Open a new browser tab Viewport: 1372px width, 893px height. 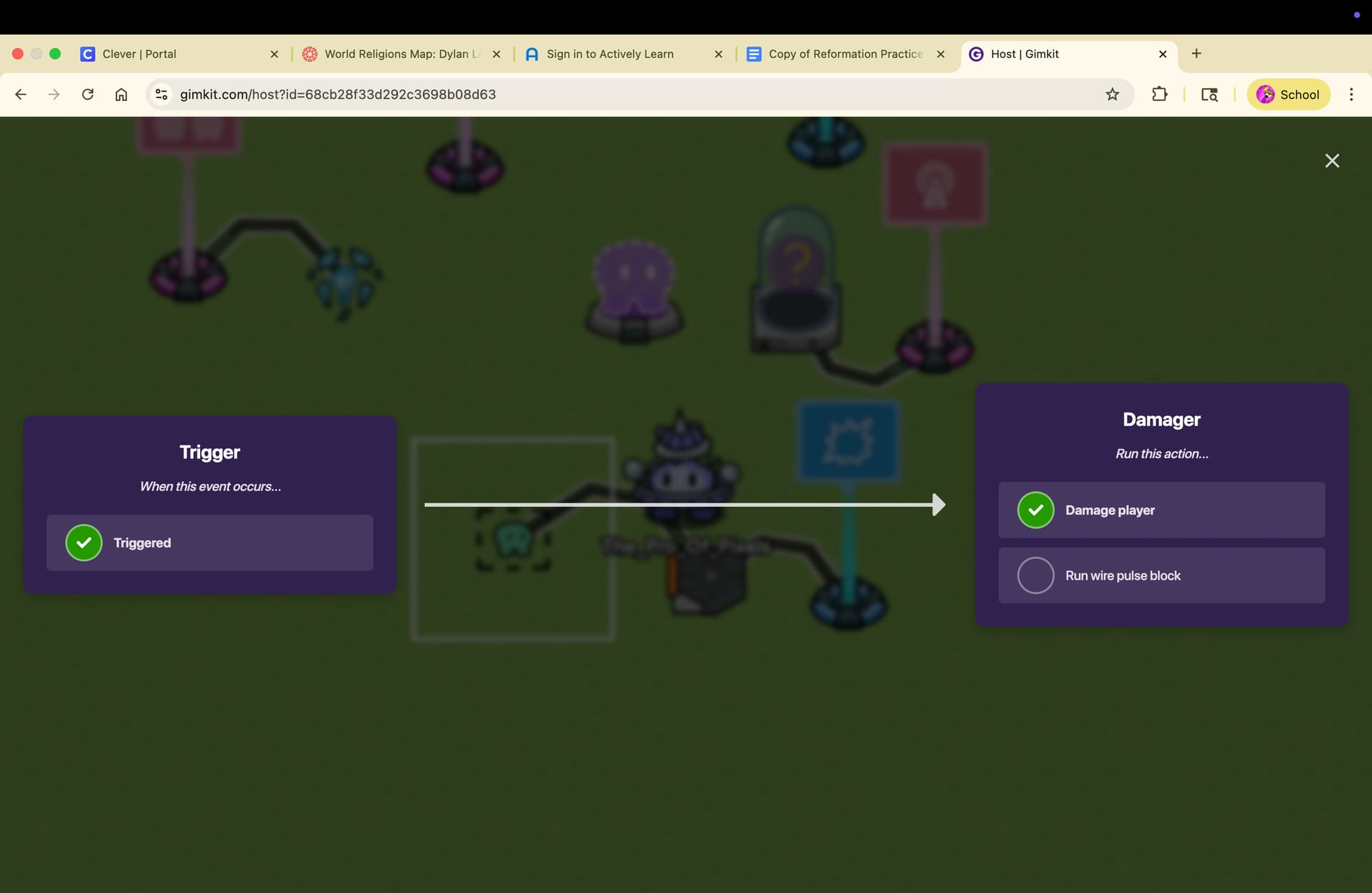1196,54
